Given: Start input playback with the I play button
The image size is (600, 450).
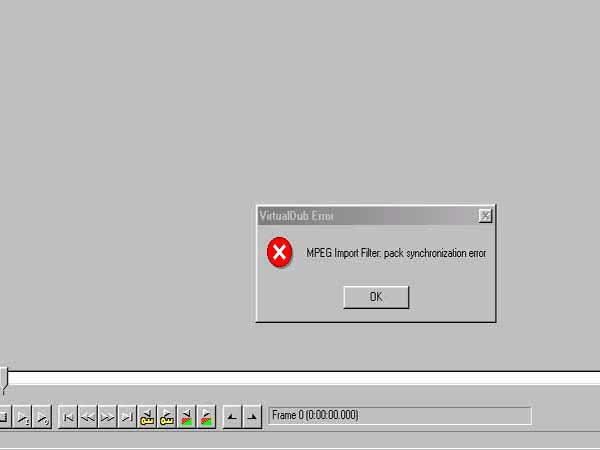Looking at the screenshot, I should (22, 417).
